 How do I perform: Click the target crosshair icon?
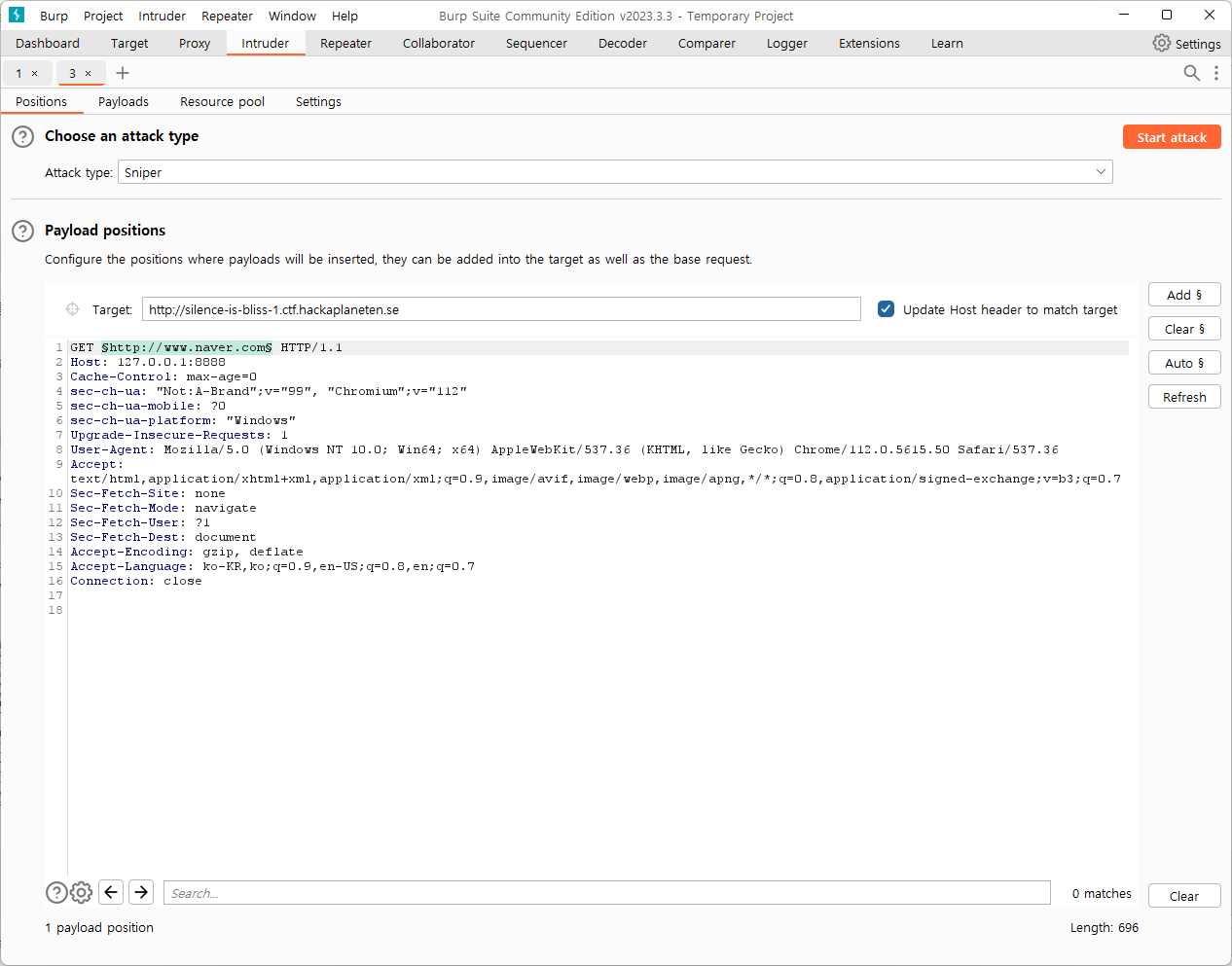[x=72, y=309]
